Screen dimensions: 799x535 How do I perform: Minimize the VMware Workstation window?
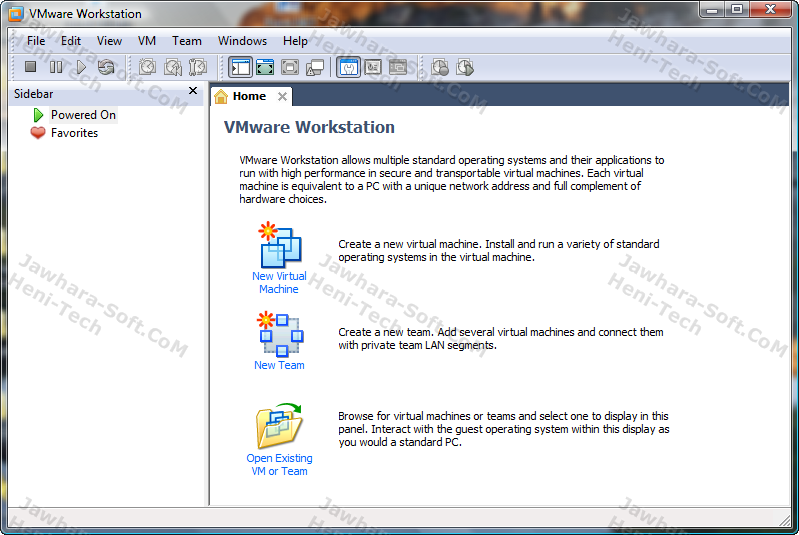coord(712,10)
